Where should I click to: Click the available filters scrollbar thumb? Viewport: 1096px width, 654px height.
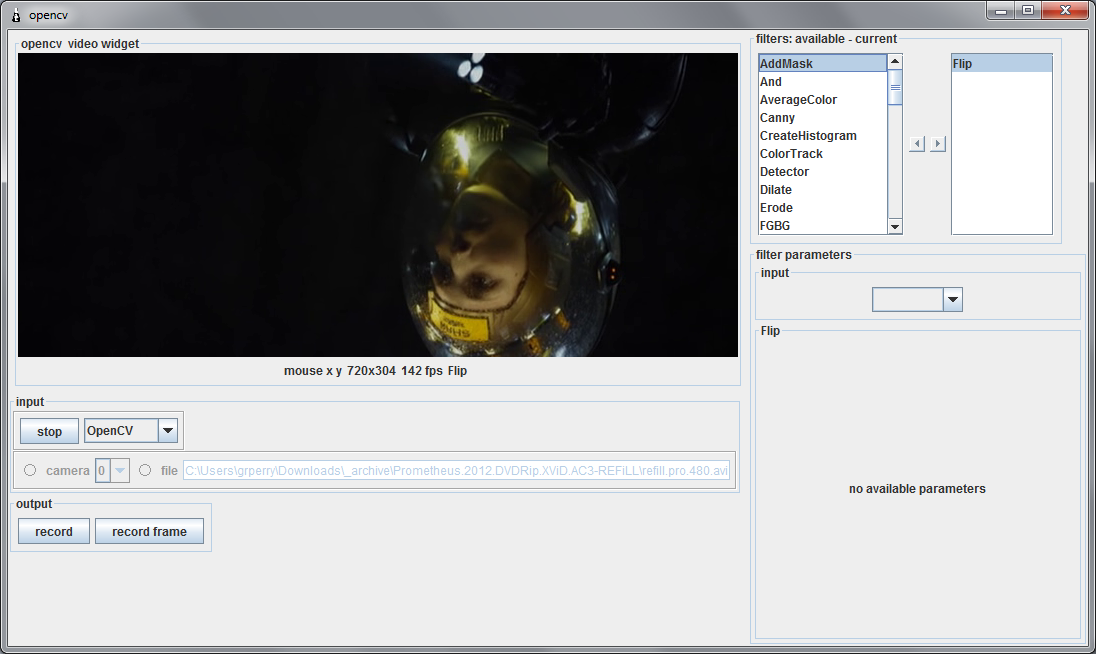click(895, 87)
